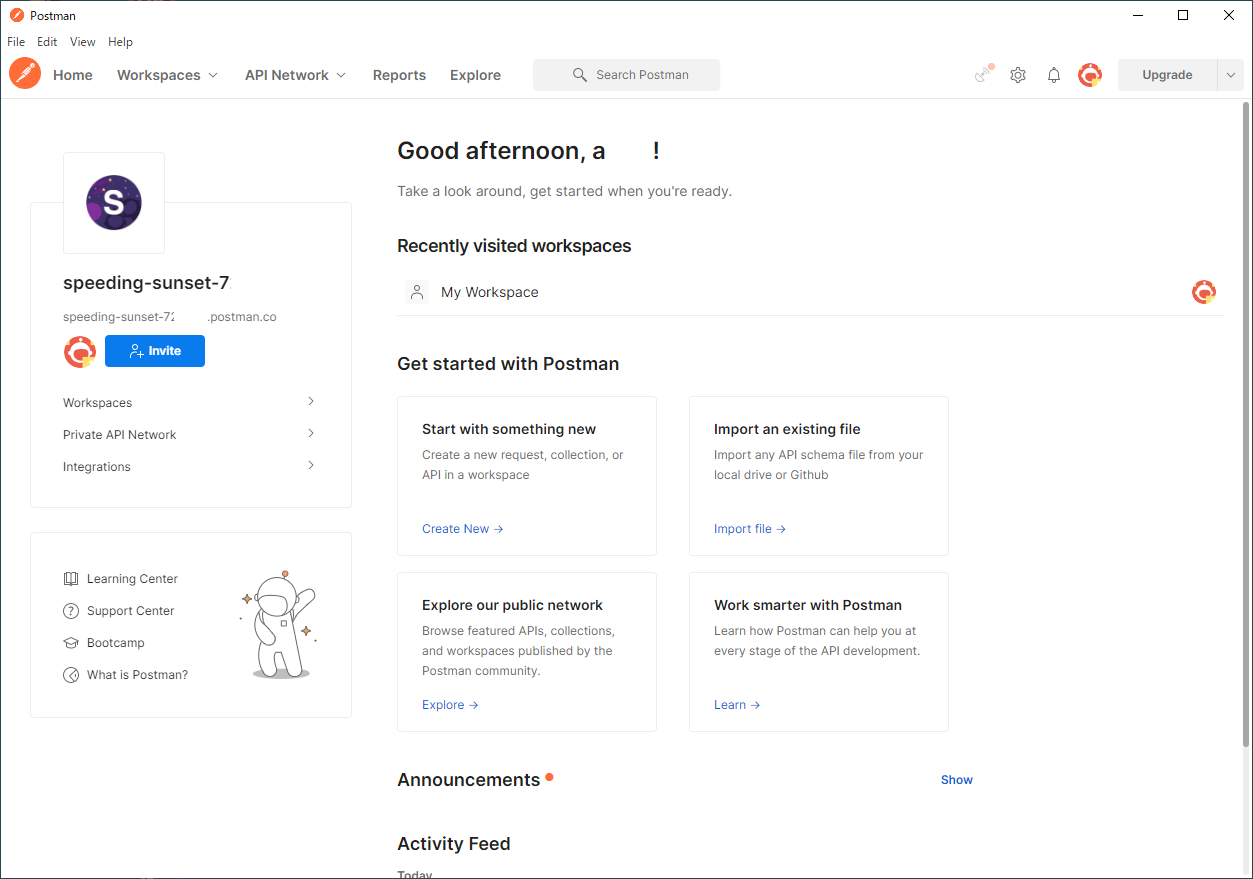Click the Activity Feed heading

[x=454, y=844]
